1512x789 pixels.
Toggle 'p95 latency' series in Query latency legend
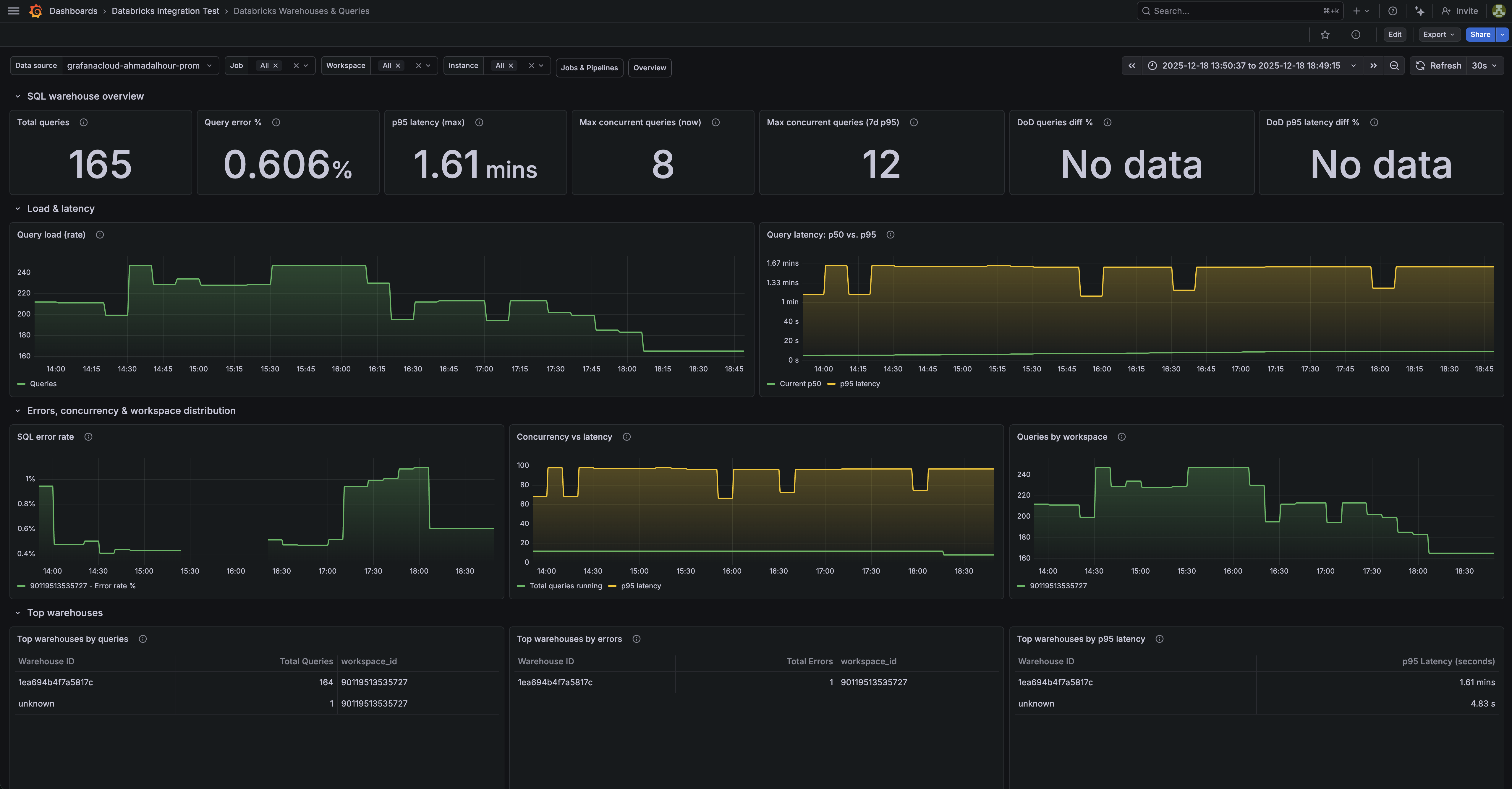click(x=859, y=384)
